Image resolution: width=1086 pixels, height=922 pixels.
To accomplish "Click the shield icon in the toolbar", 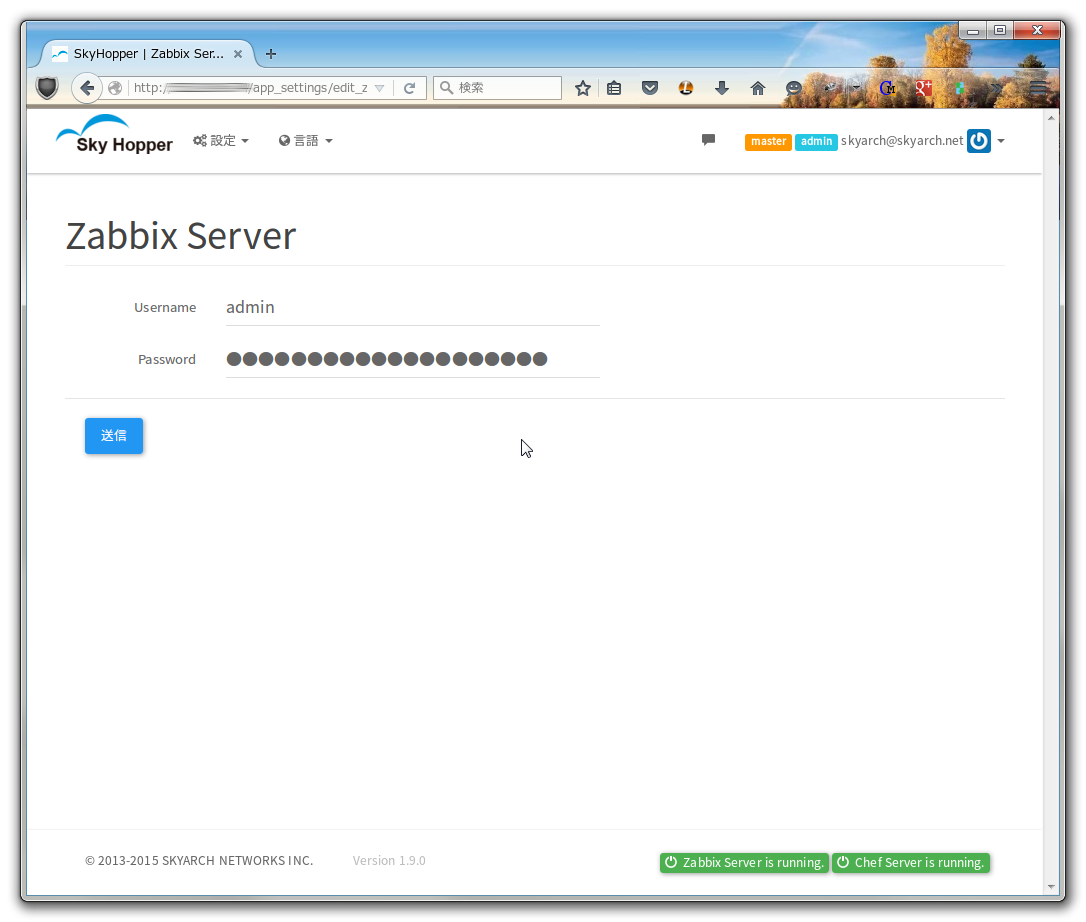I will point(47,88).
